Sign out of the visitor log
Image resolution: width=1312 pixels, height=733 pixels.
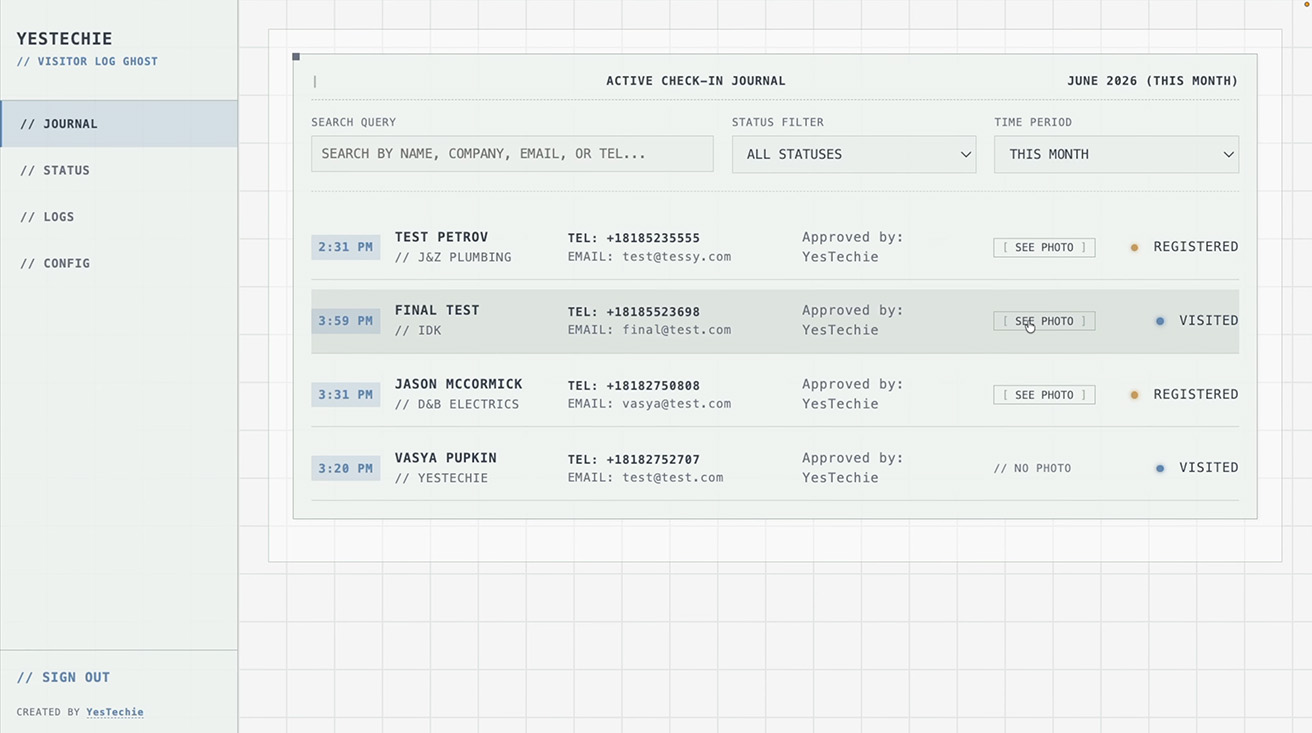point(63,677)
